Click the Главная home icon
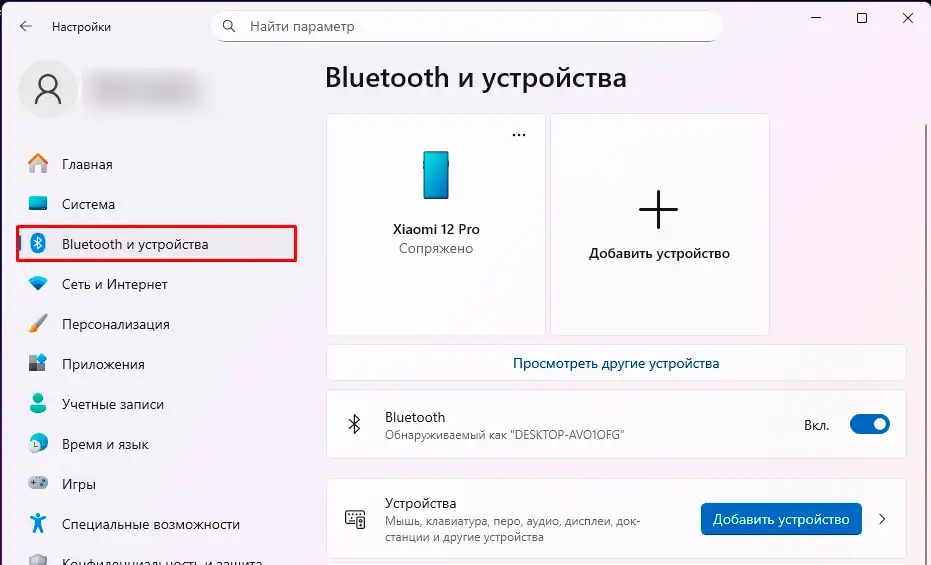This screenshot has height=565, width=931. pos(38,164)
